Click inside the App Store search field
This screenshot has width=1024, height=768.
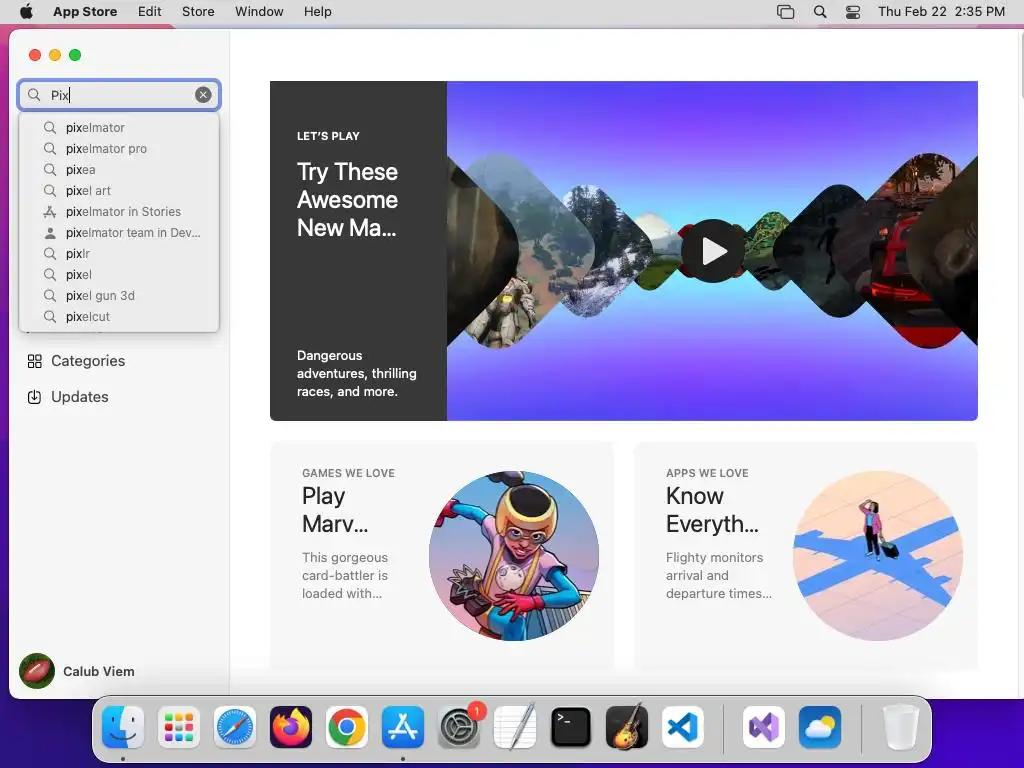119,95
